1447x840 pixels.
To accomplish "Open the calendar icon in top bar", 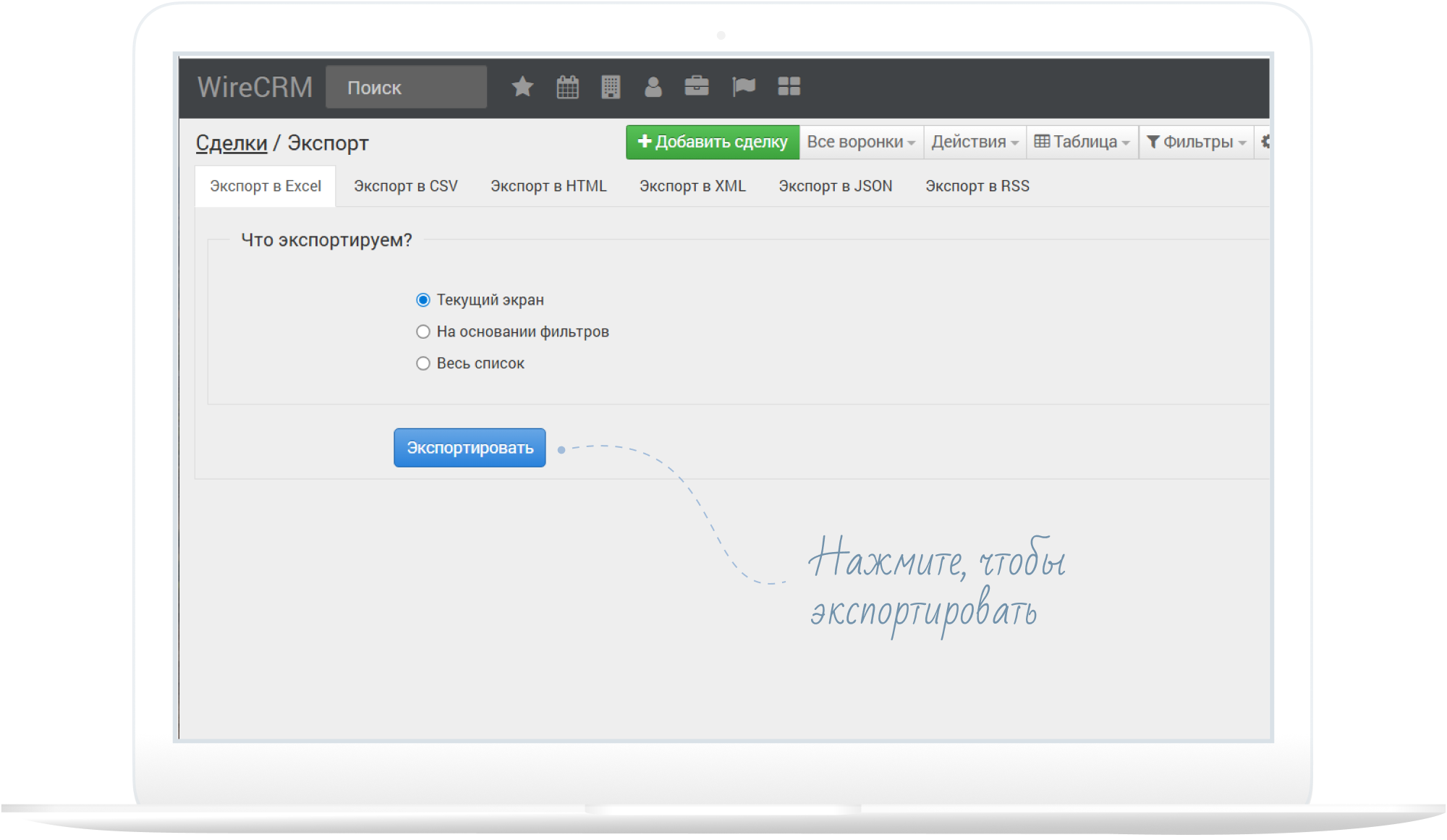I will coord(567,87).
